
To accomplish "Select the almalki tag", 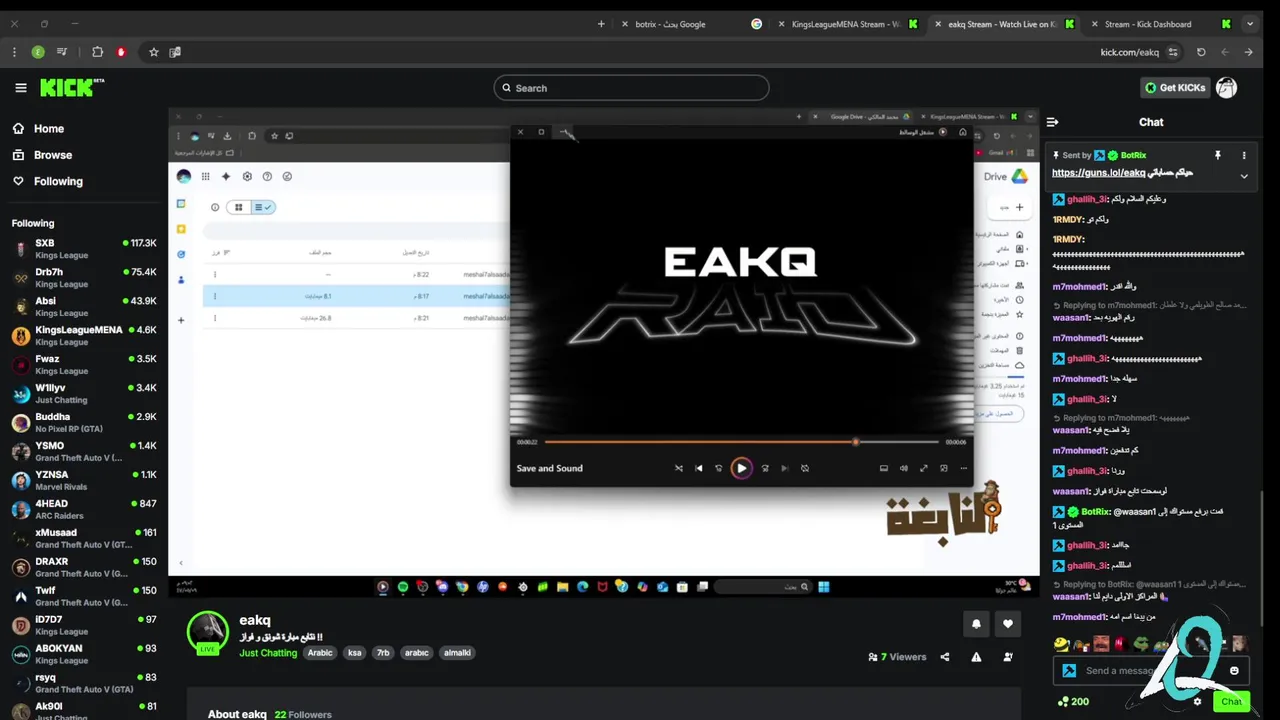I will pyautogui.click(x=457, y=653).
